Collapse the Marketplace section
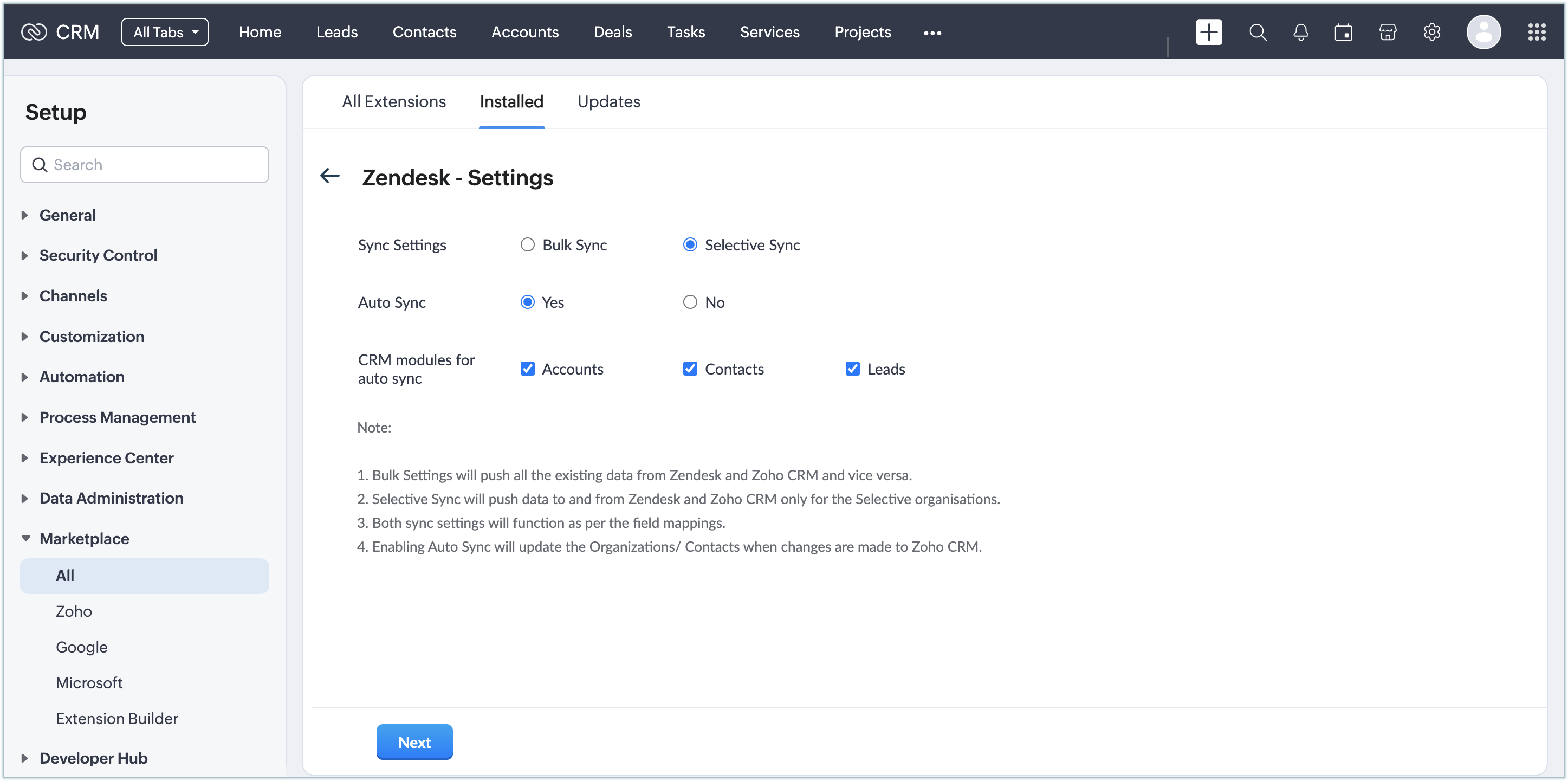1568x781 pixels. tap(84, 538)
